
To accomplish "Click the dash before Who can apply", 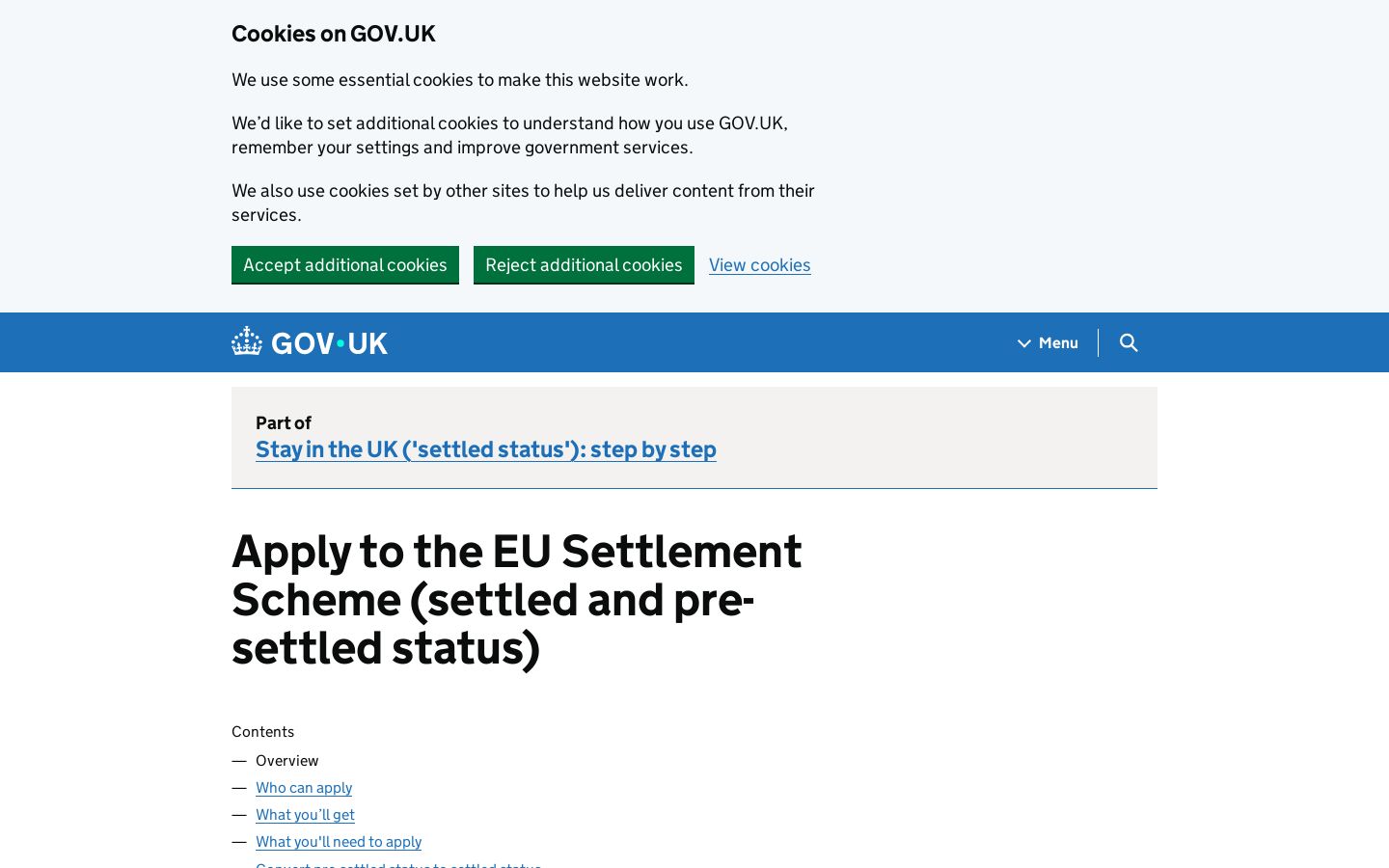I will click(239, 788).
